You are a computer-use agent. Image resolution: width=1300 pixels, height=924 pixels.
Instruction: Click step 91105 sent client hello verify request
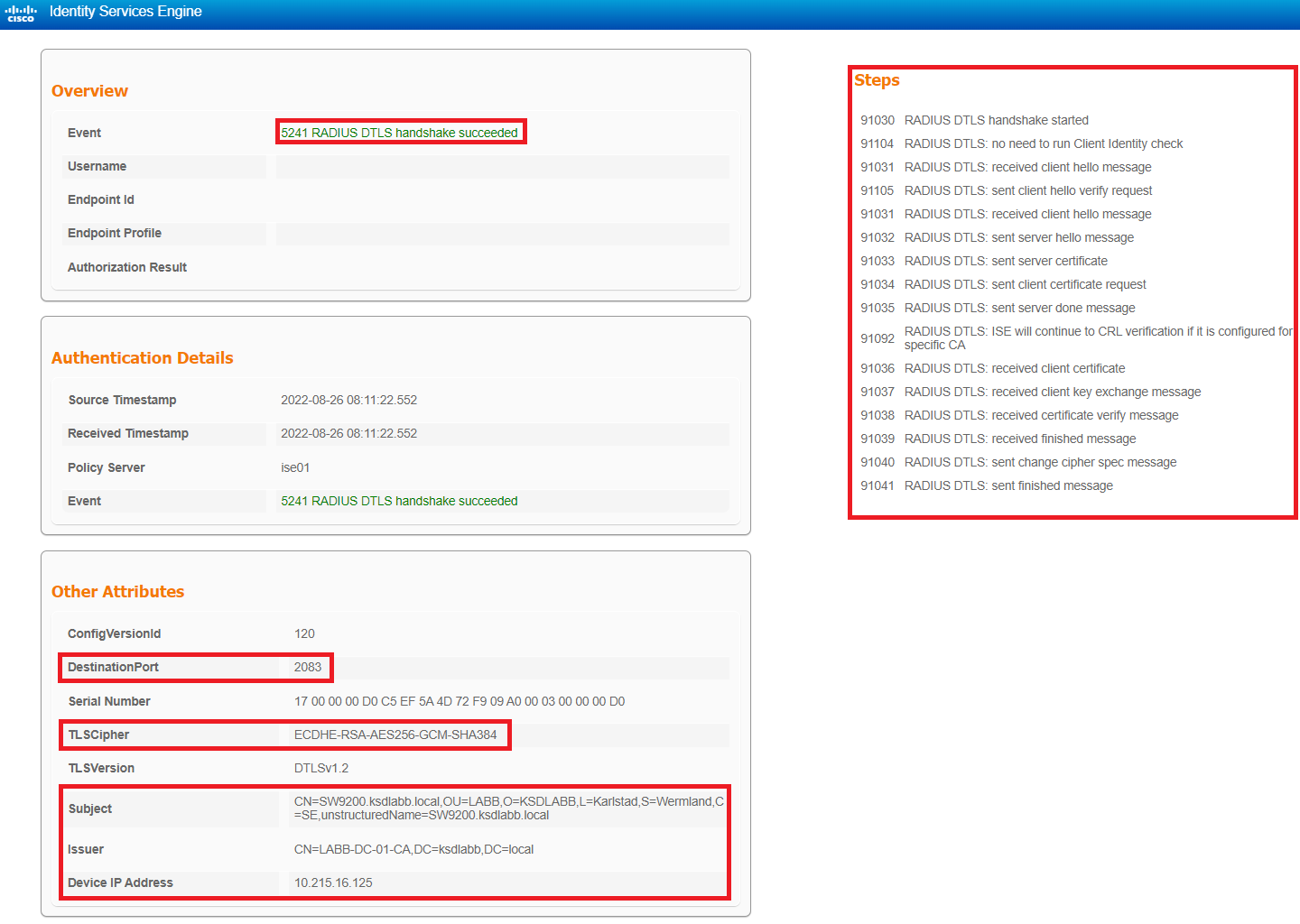(x=1006, y=190)
